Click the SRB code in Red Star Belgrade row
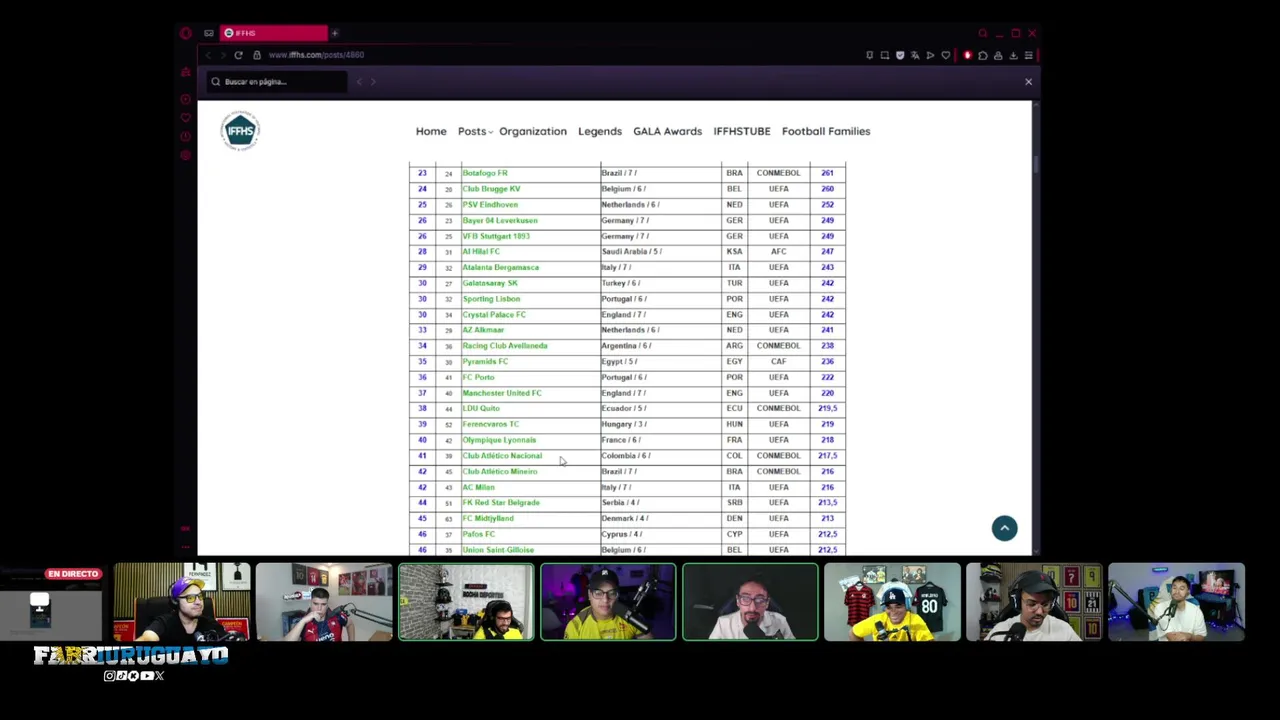Image resolution: width=1280 pixels, height=720 pixels. pos(734,503)
